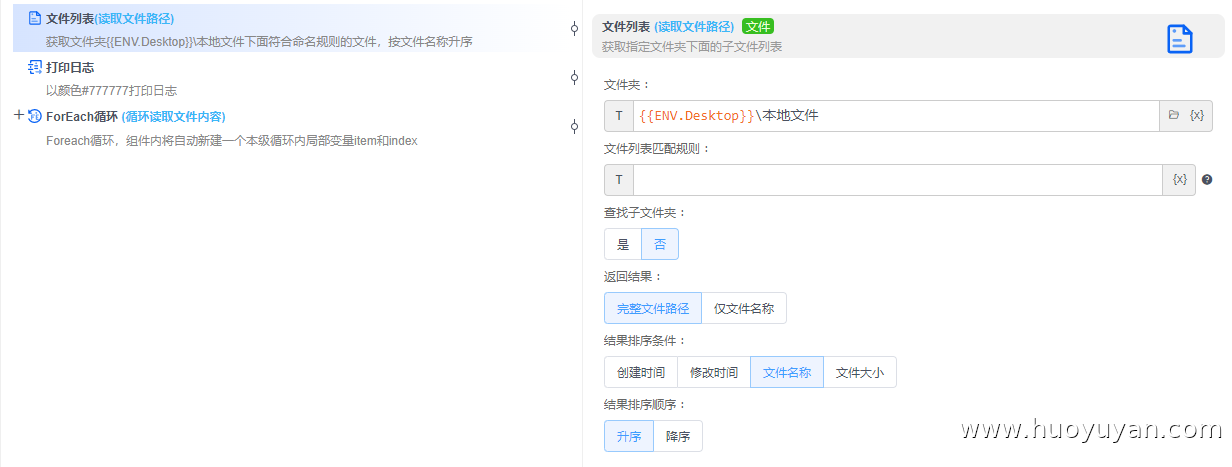Click the 打印日志 step icon
Image resolution: width=1232 pixels, height=467 pixels.
[35, 67]
